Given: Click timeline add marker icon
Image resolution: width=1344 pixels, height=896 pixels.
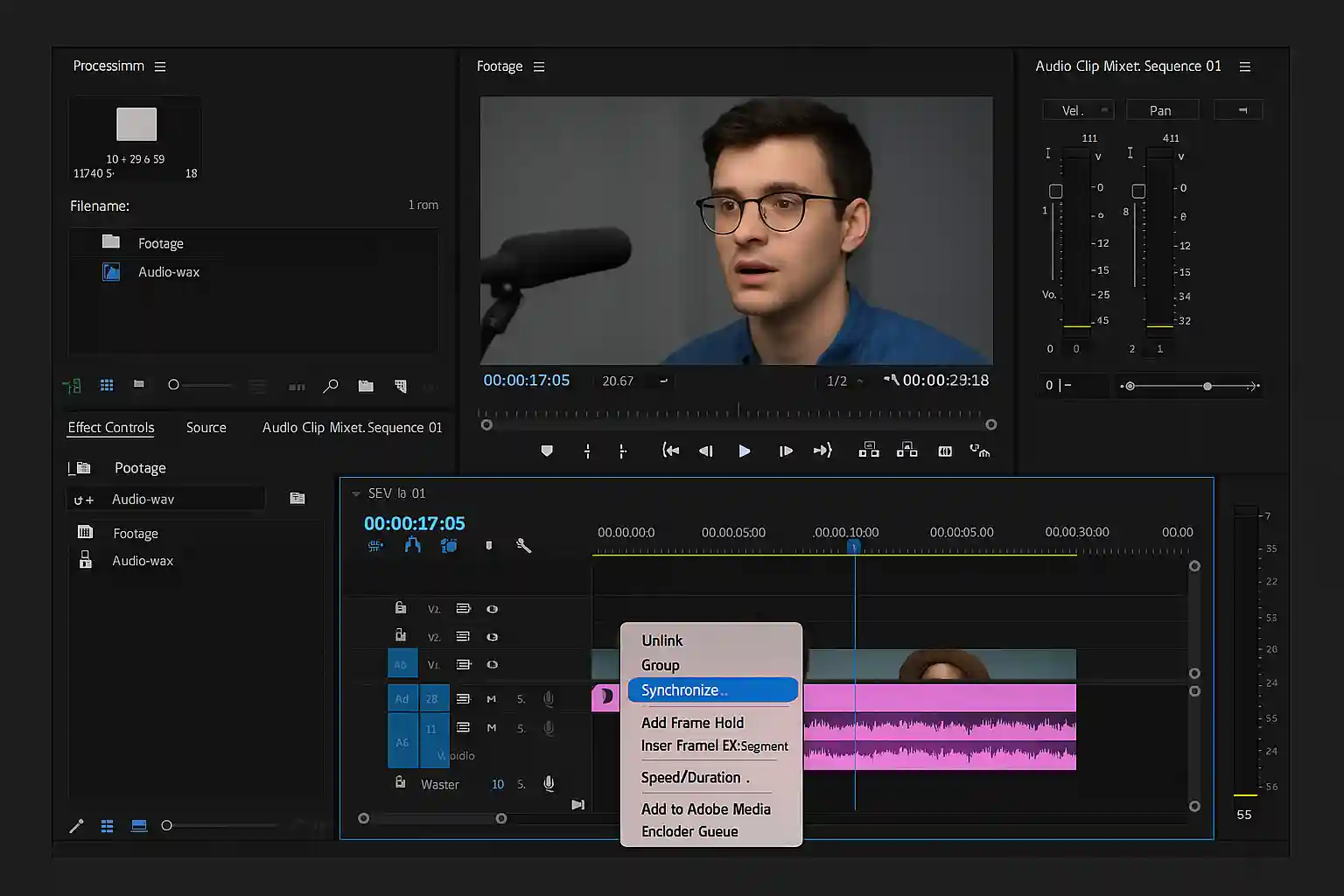Looking at the screenshot, I should point(488,545).
